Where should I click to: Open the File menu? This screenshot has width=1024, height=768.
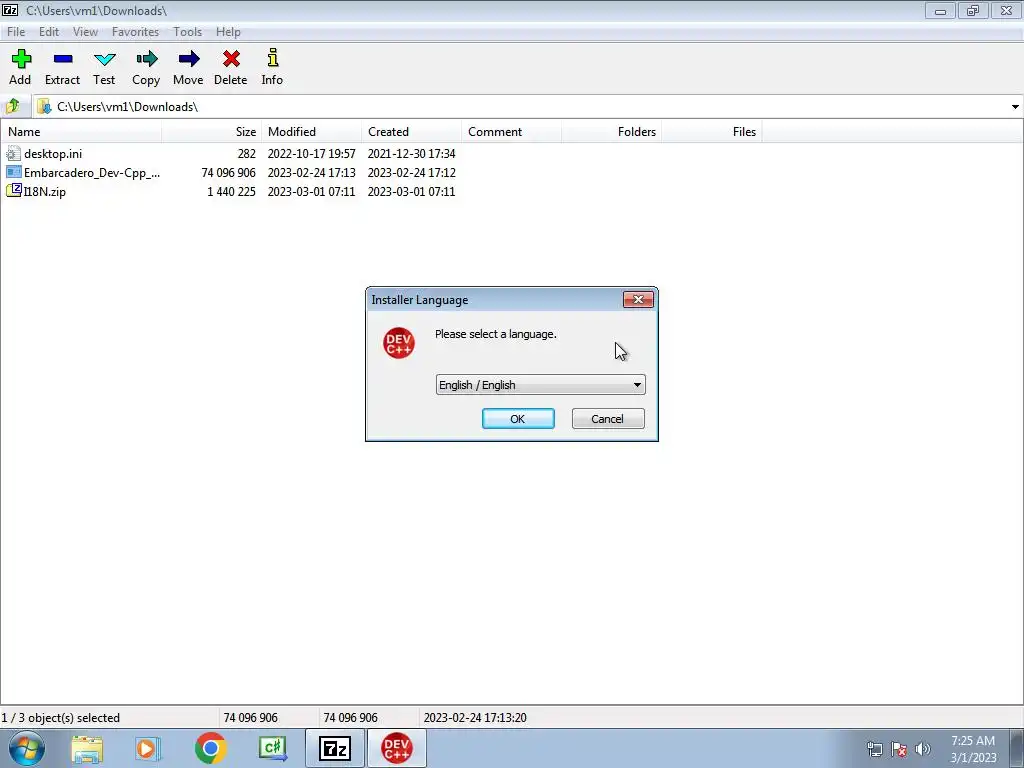[16, 31]
